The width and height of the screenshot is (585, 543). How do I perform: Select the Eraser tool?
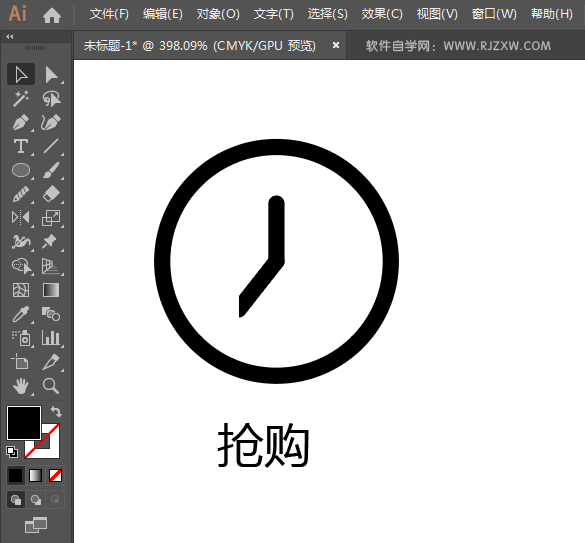click(51, 194)
